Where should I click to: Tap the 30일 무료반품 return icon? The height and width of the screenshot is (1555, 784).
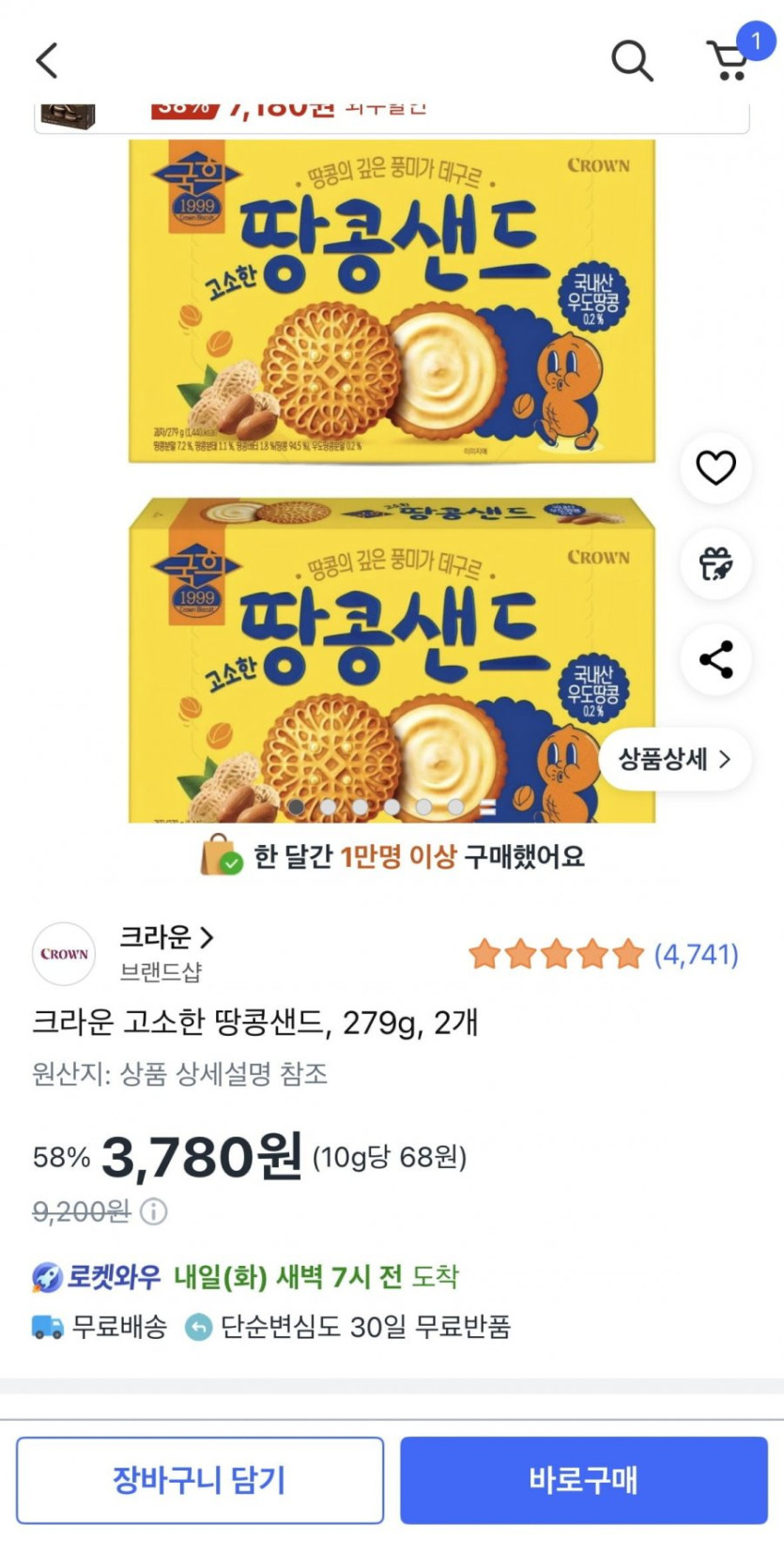pyautogui.click(x=198, y=1327)
